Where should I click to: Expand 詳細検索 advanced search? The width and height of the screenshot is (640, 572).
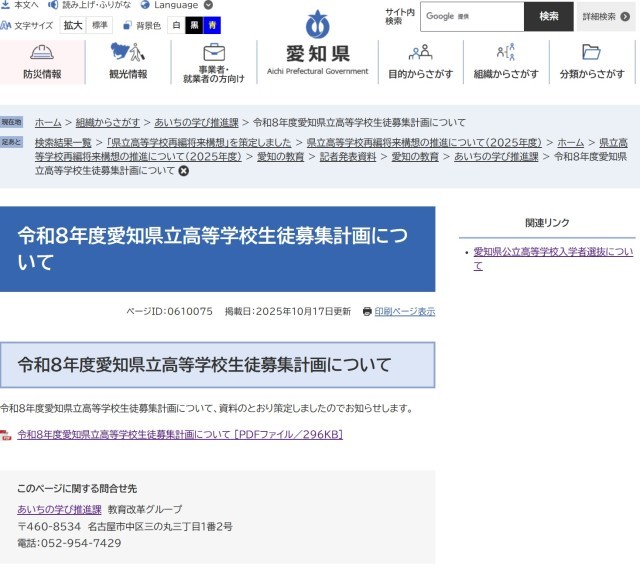[x=605, y=17]
